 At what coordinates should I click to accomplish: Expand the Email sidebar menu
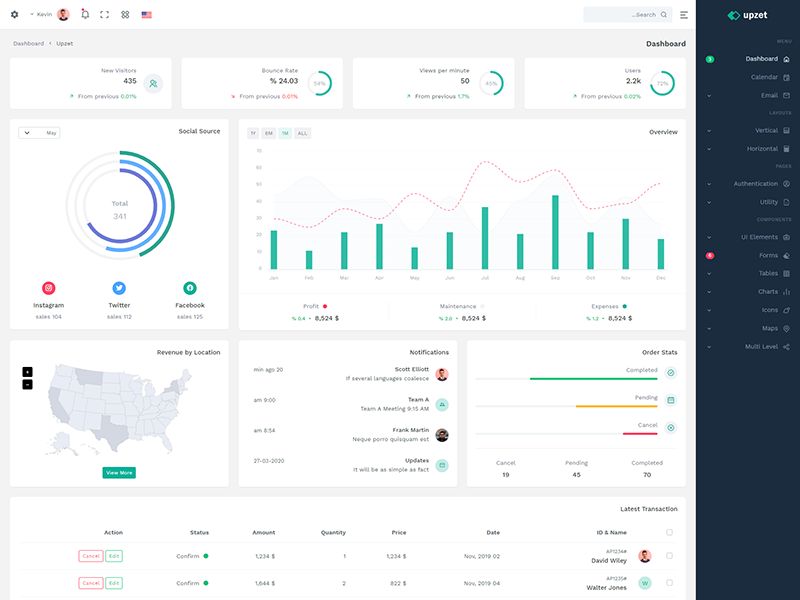click(768, 95)
